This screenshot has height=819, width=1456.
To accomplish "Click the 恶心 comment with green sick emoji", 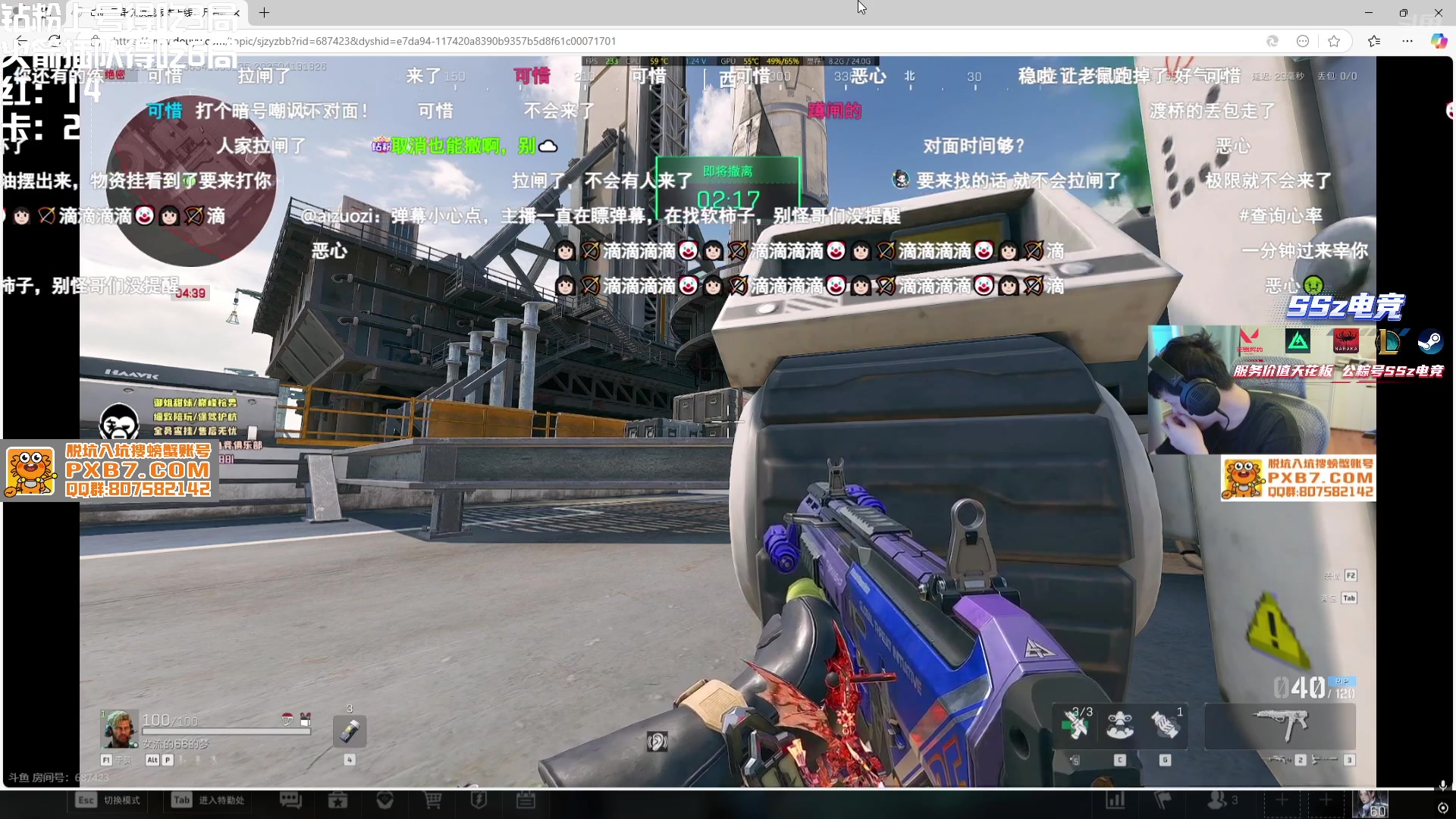I will (1294, 286).
